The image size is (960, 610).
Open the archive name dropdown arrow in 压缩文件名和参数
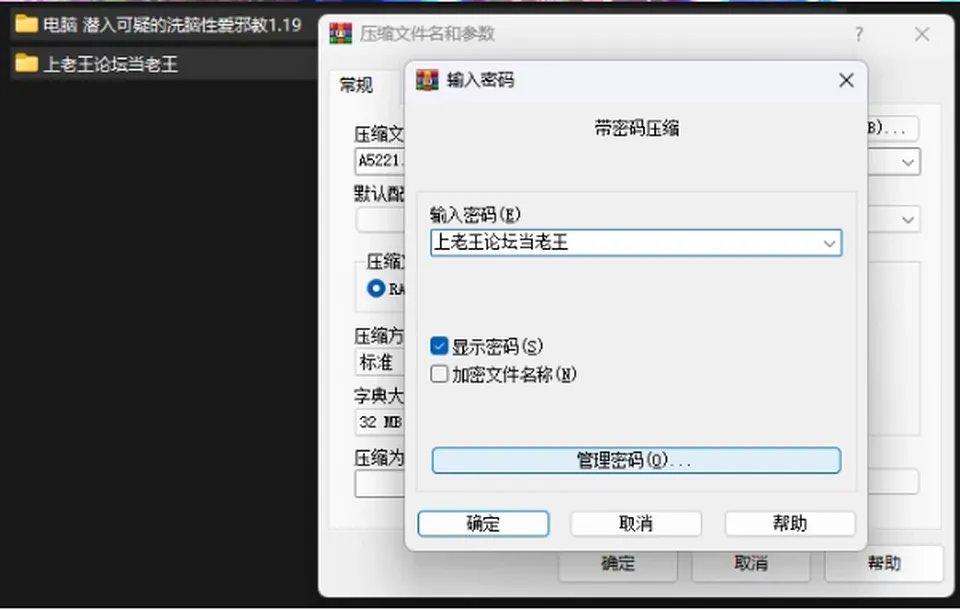point(907,162)
